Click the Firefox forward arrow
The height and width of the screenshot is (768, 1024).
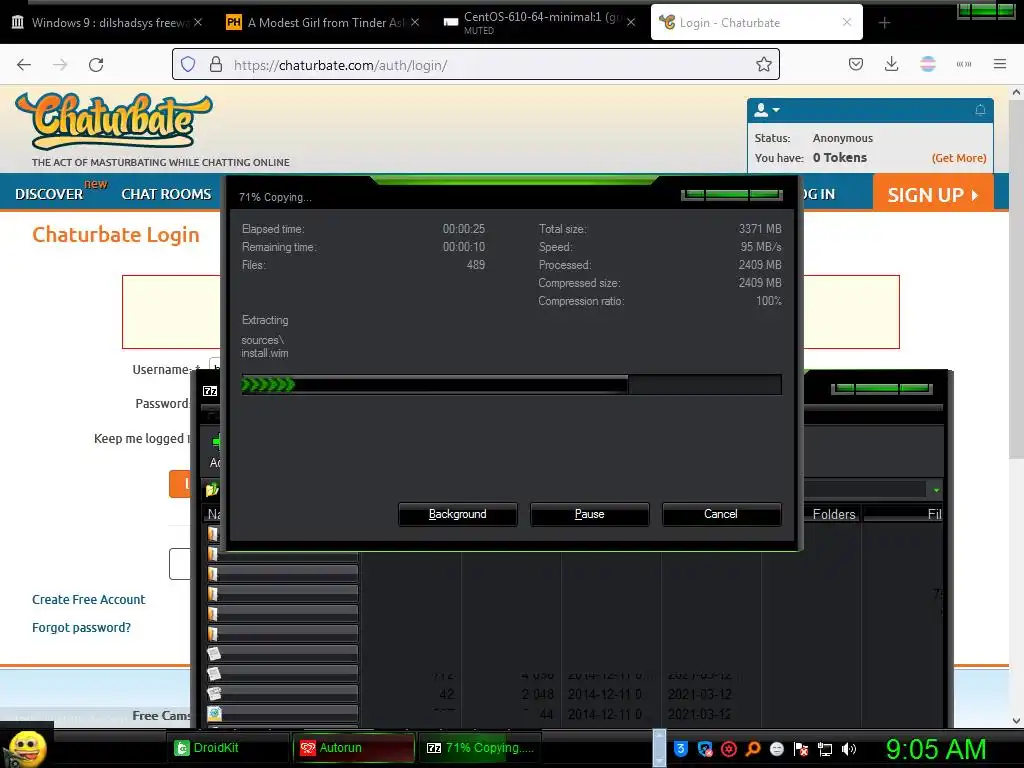click(60, 64)
